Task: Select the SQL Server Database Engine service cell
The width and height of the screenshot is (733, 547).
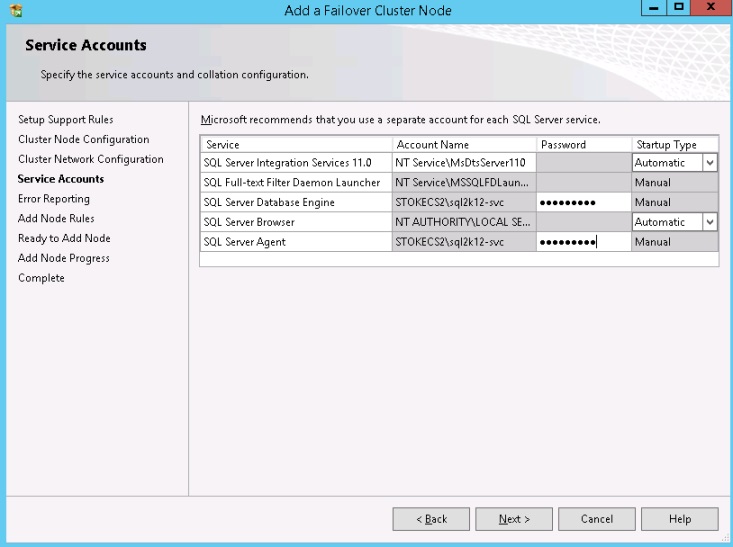Action: tap(296, 202)
